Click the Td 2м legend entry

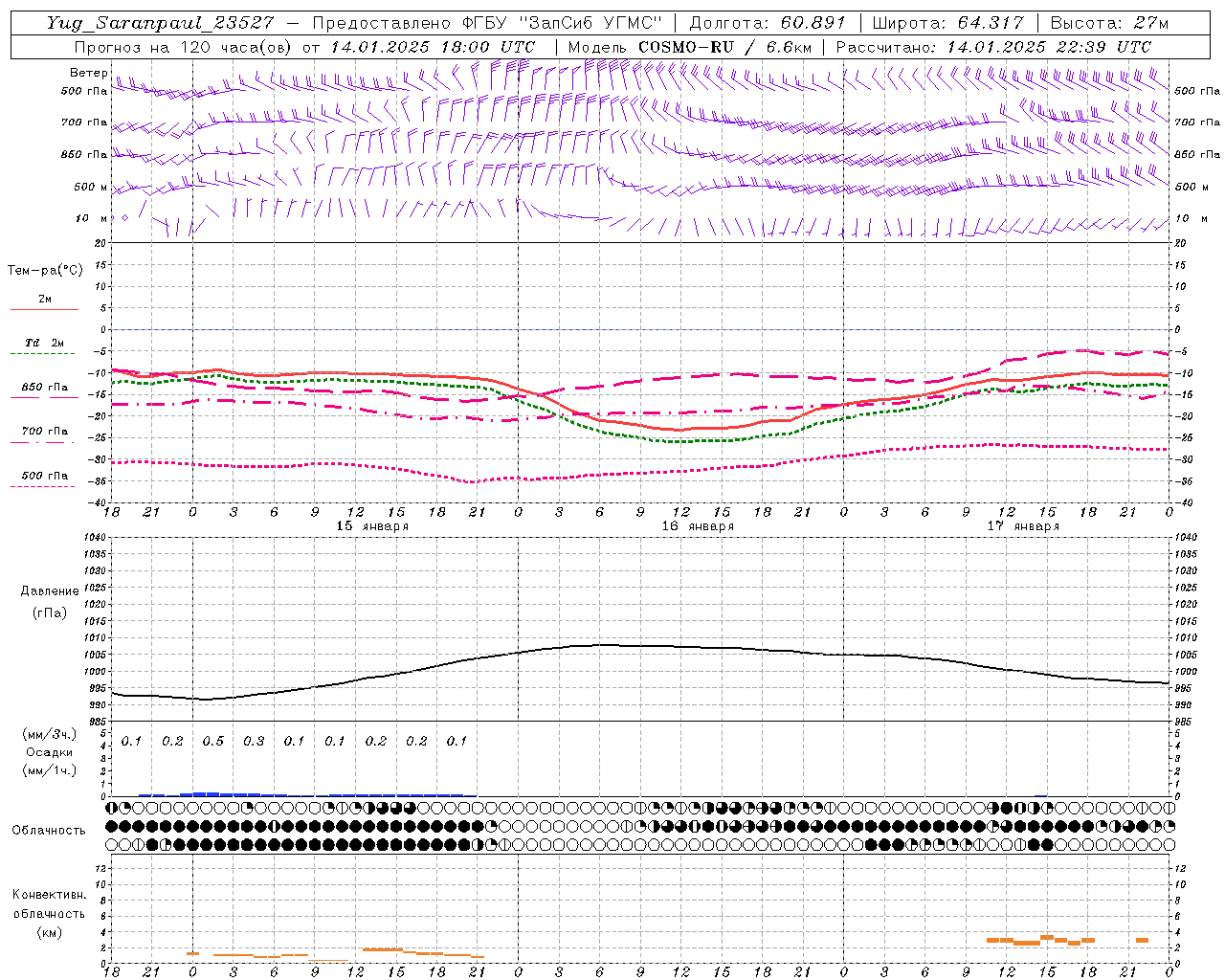pos(45,343)
